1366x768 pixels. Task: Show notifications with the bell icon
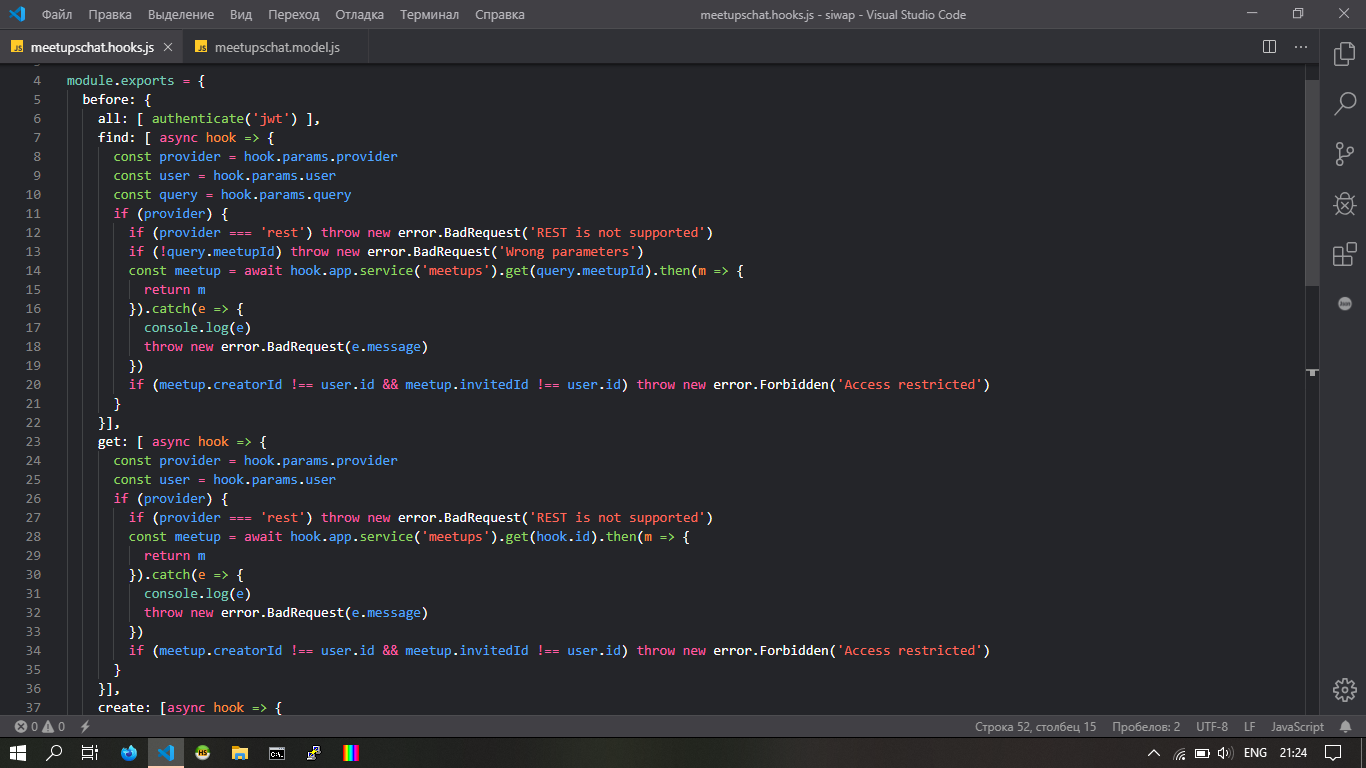[x=1346, y=727]
